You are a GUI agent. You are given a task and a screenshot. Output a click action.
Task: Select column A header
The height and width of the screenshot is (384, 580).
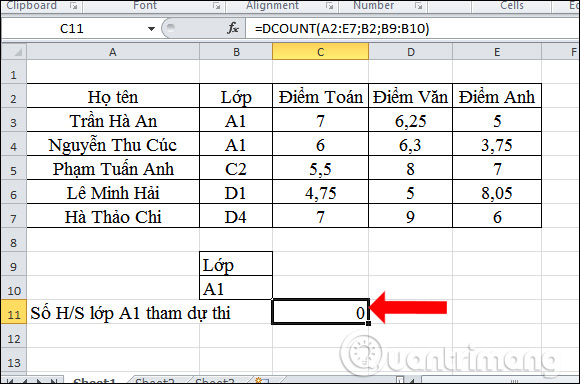pyautogui.click(x=113, y=52)
